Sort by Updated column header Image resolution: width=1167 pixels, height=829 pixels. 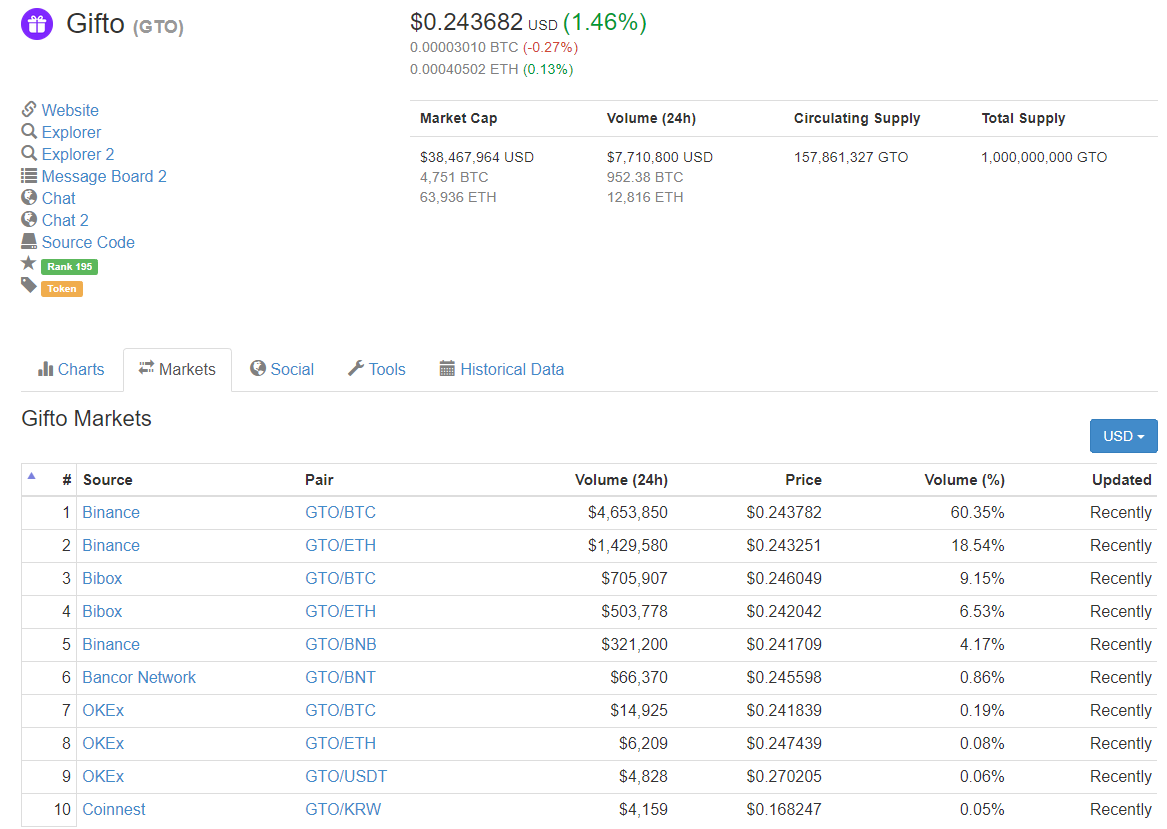click(1122, 480)
